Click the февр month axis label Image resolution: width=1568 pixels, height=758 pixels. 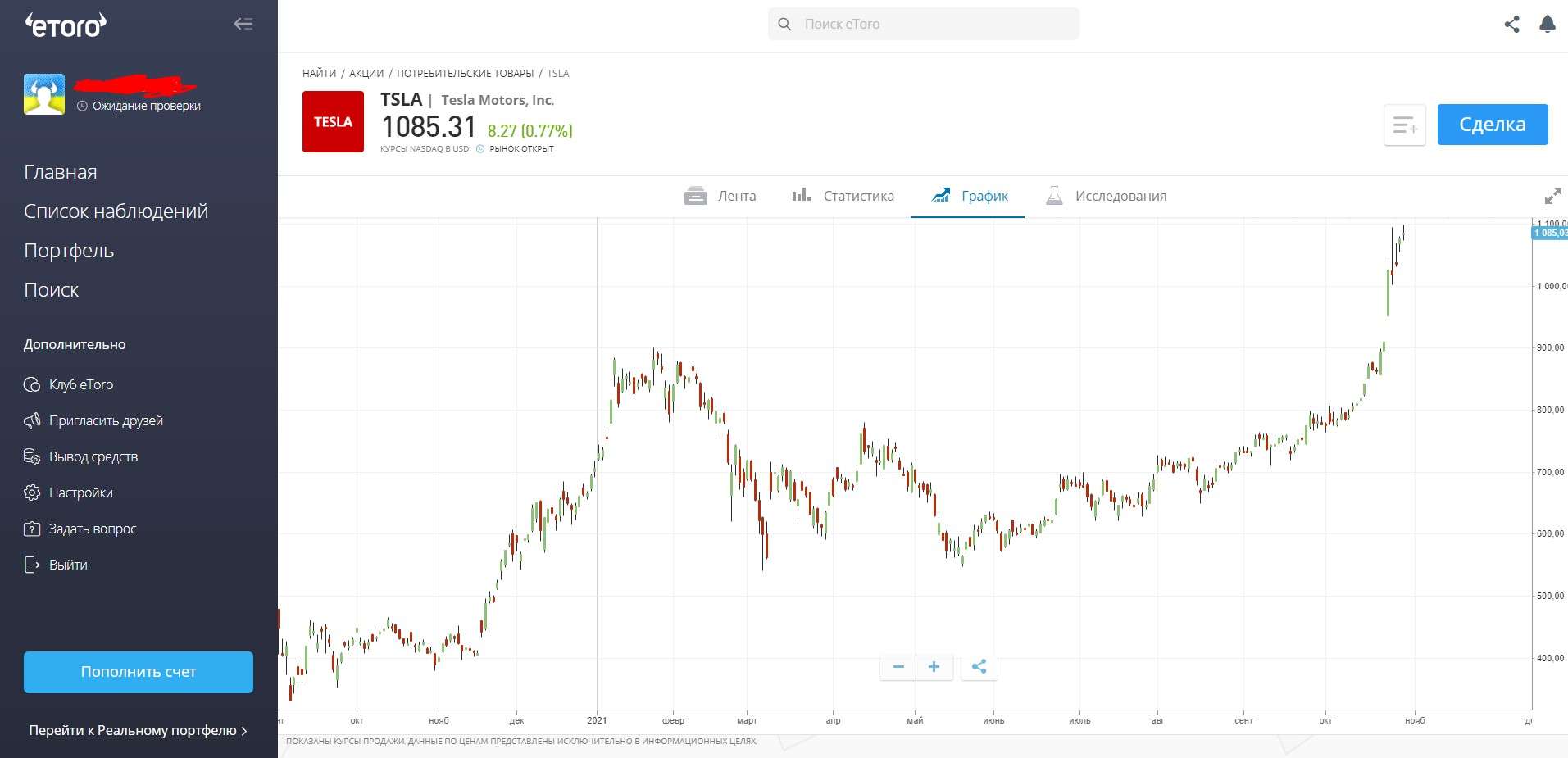[x=673, y=720]
